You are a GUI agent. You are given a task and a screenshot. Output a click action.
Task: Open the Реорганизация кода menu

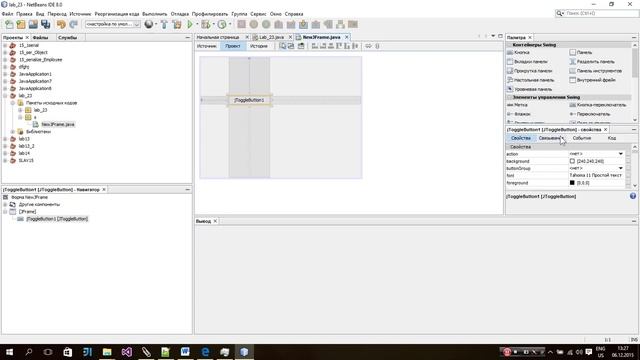(x=117, y=14)
